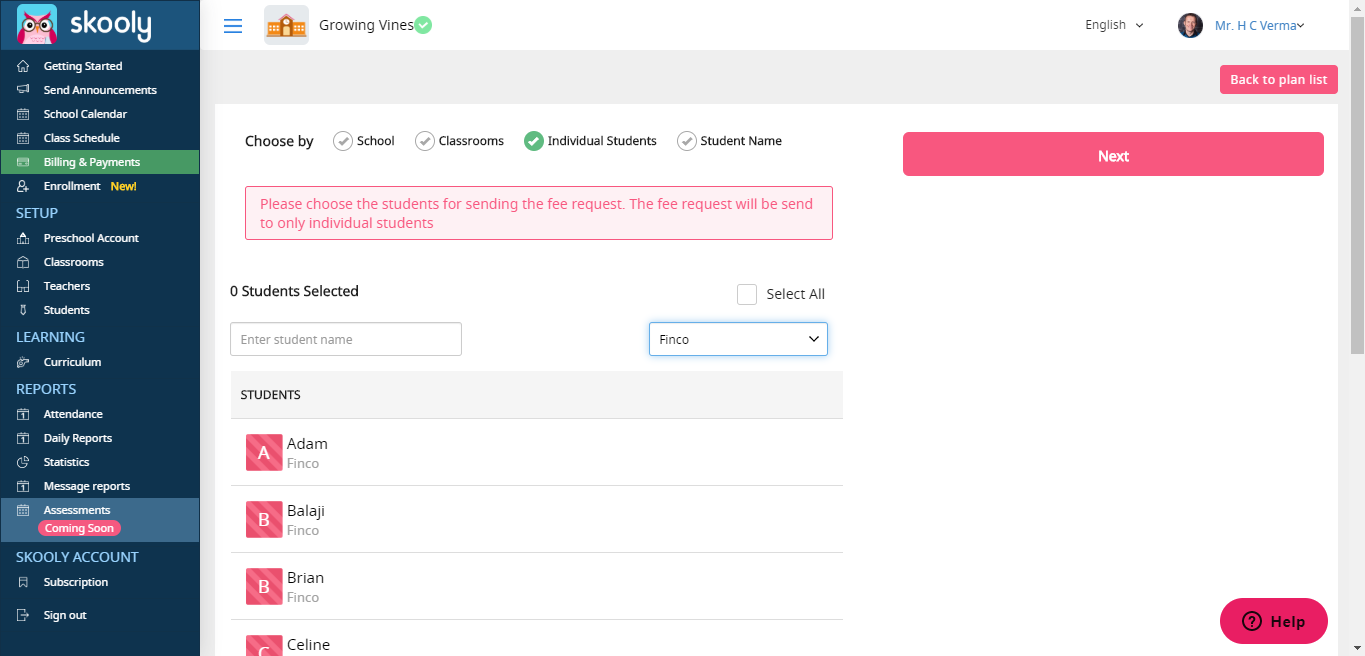1365x656 pixels.
Task: Click the Students sidebar icon
Action: pos(23,310)
